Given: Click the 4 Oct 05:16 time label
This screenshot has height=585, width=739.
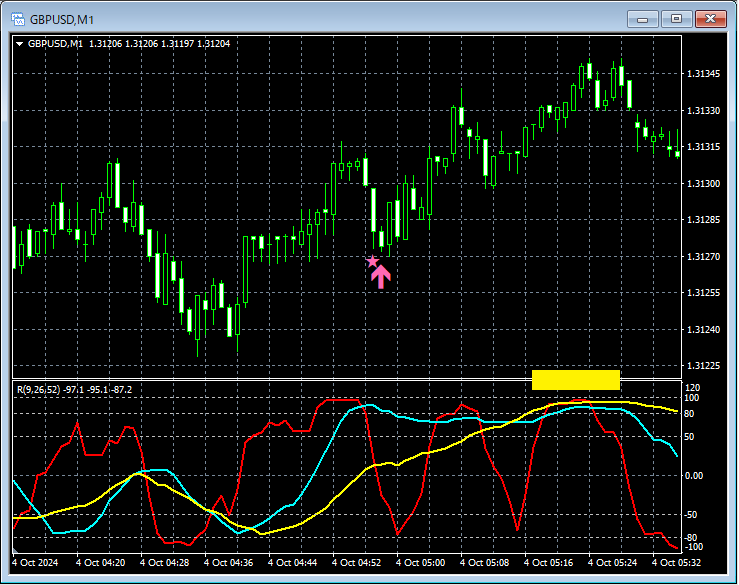Looking at the screenshot, I should tap(549, 563).
